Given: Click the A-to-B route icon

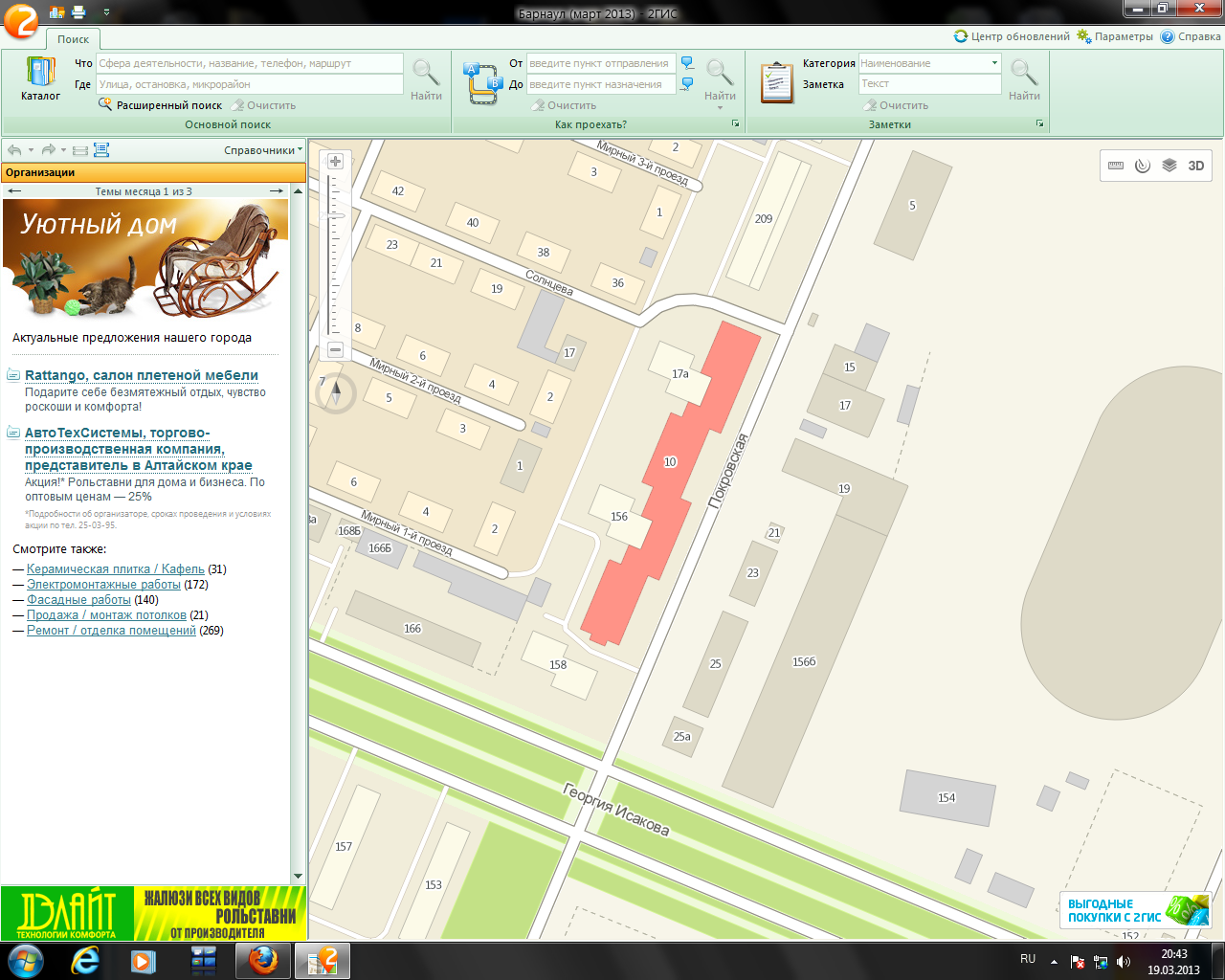Looking at the screenshot, I should click(x=482, y=82).
